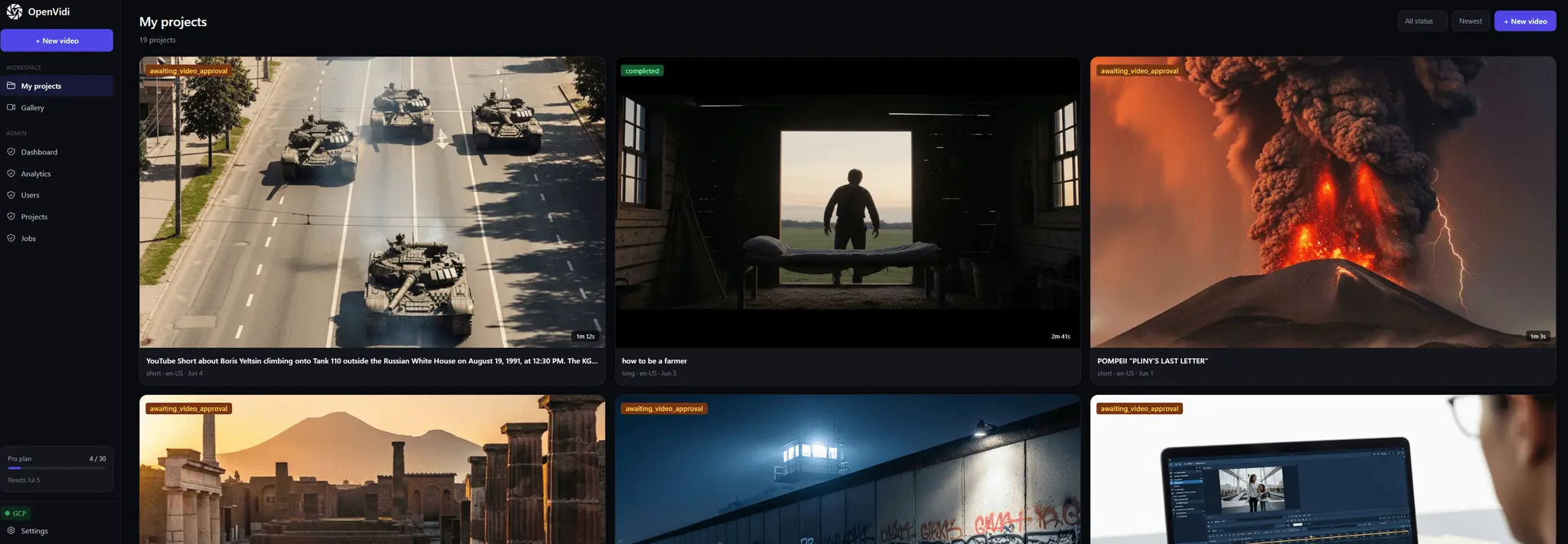Image resolution: width=1568 pixels, height=544 pixels.
Task: Click the OpenVidi logo icon
Action: (x=15, y=11)
